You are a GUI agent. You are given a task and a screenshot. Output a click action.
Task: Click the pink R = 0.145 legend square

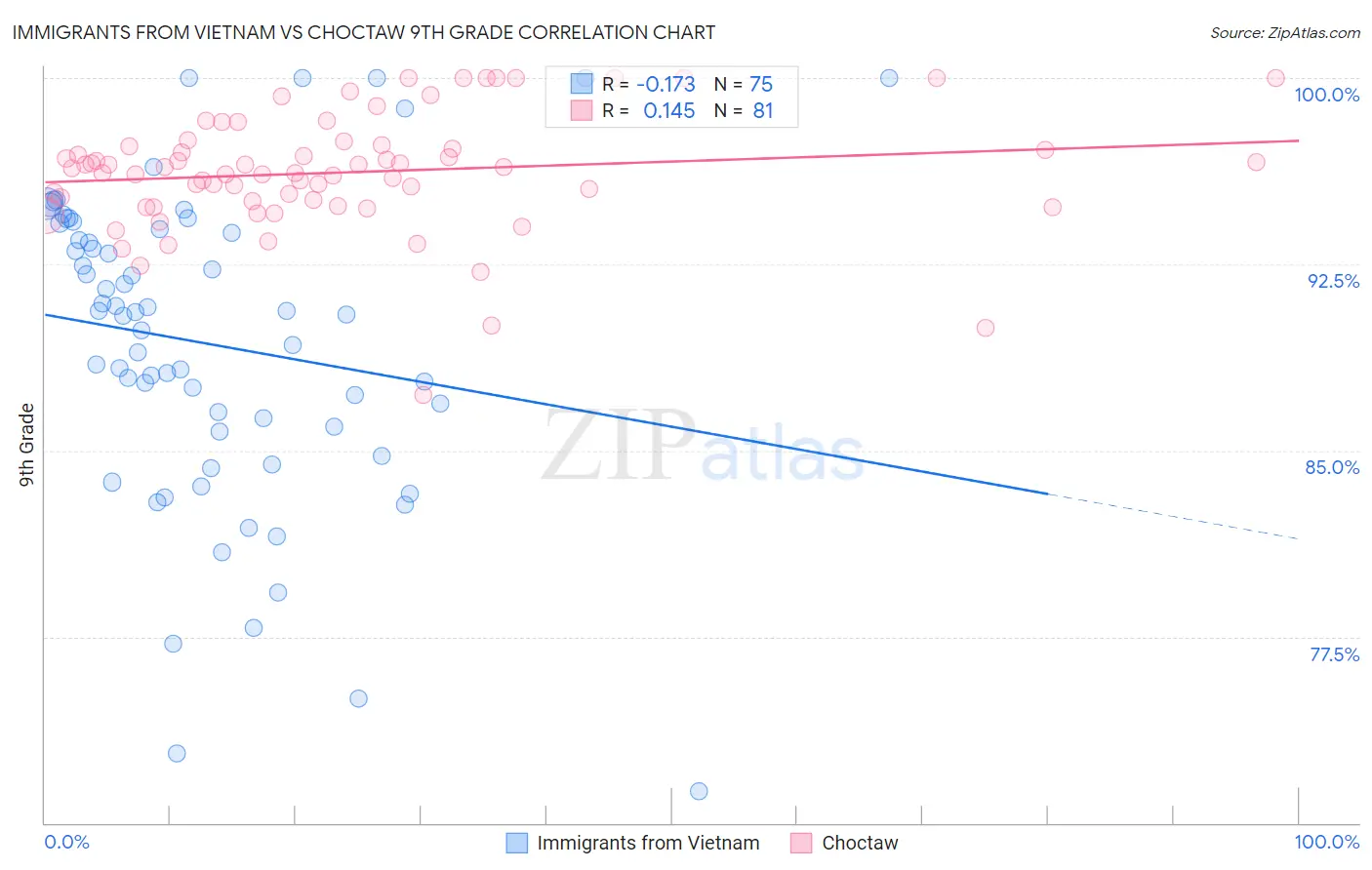(582, 110)
